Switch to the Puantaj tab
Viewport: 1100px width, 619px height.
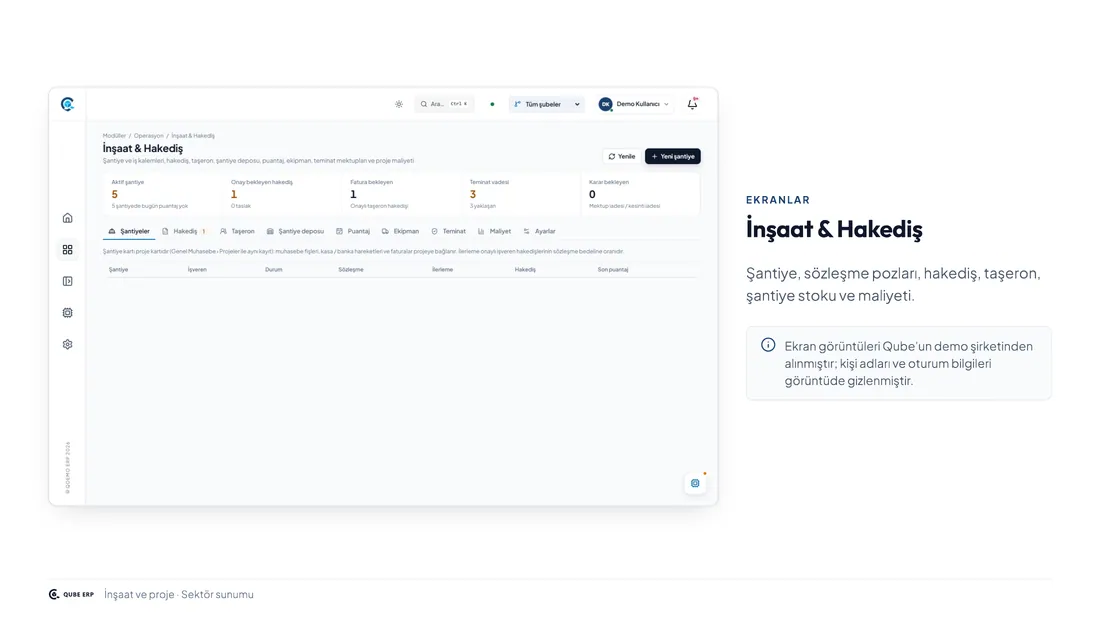(x=353, y=231)
